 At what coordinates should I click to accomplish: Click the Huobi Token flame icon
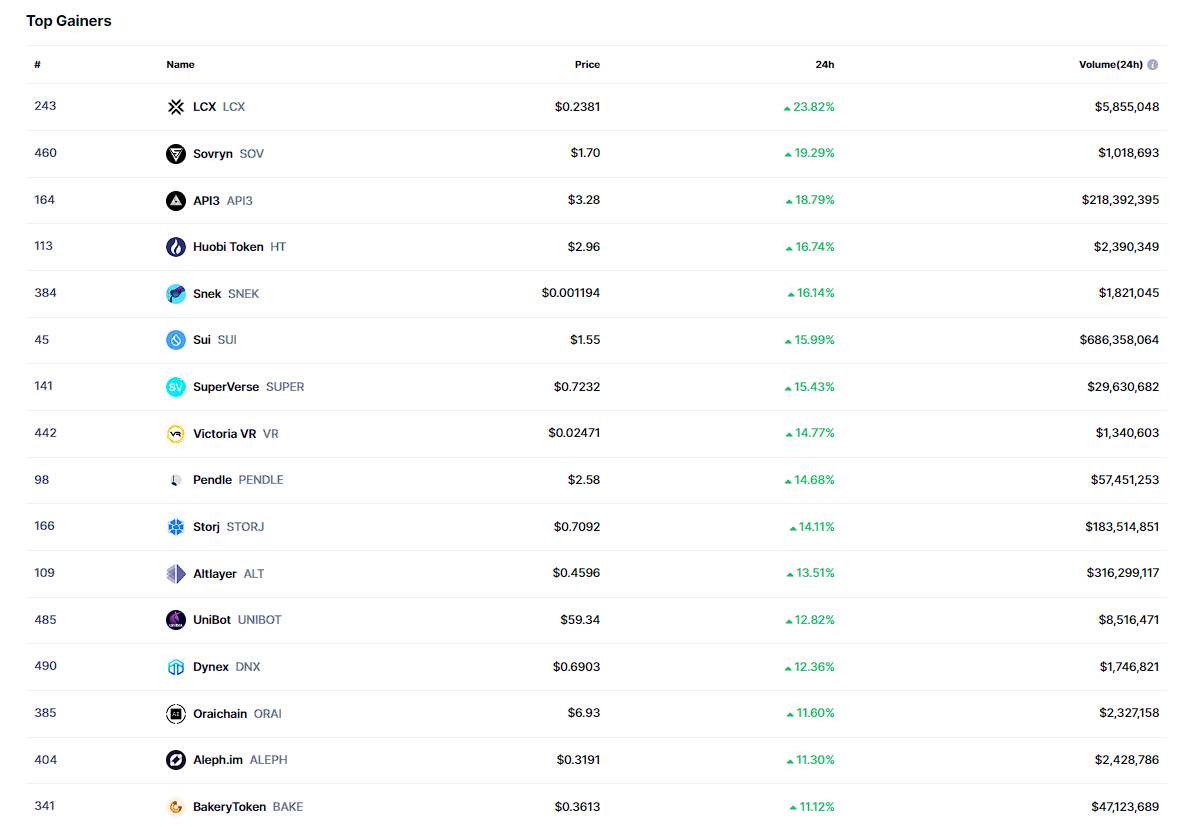(x=176, y=247)
